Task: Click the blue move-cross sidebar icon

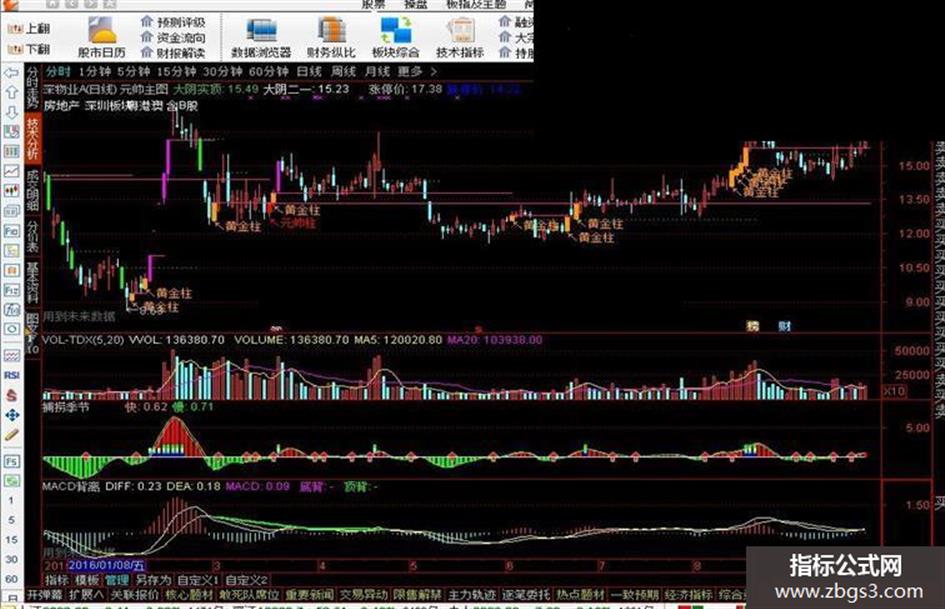Action: coord(11,415)
